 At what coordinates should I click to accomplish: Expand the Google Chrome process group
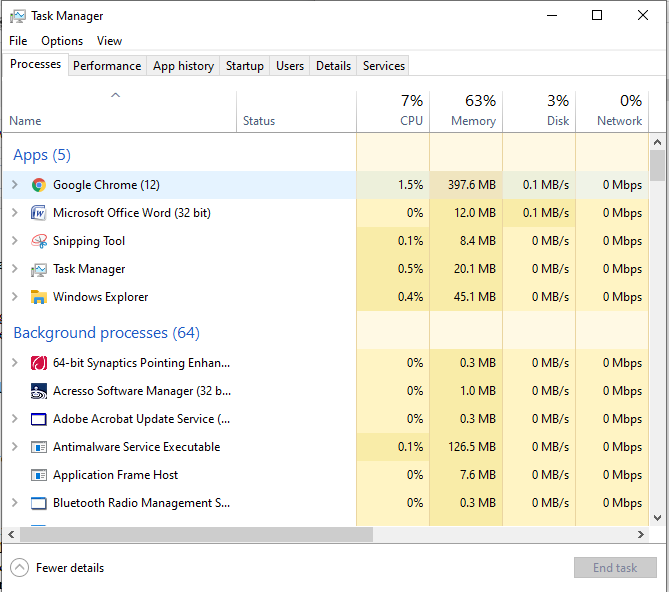pos(14,185)
